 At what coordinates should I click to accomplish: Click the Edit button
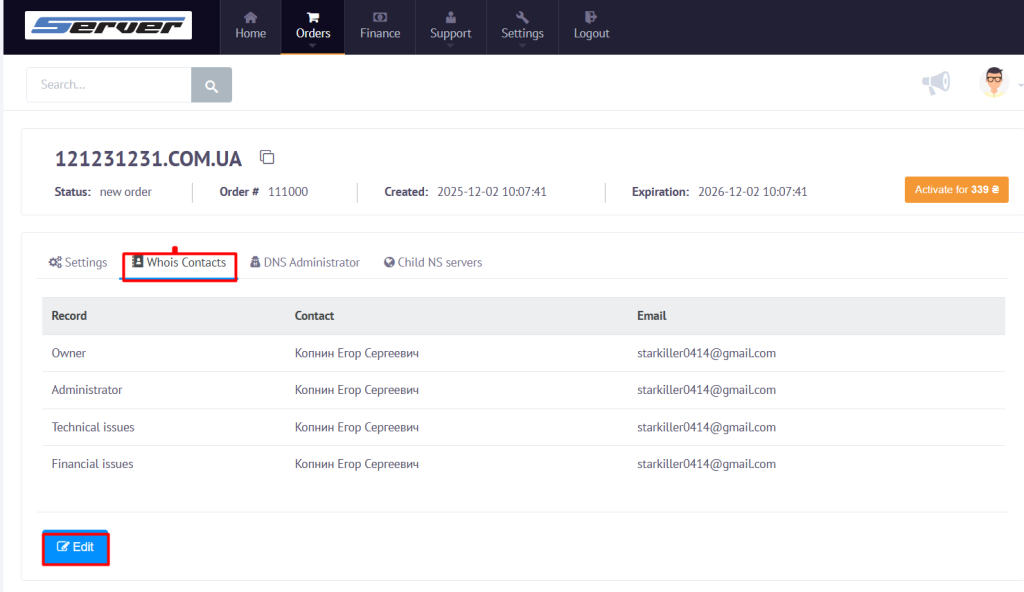[x=76, y=548]
